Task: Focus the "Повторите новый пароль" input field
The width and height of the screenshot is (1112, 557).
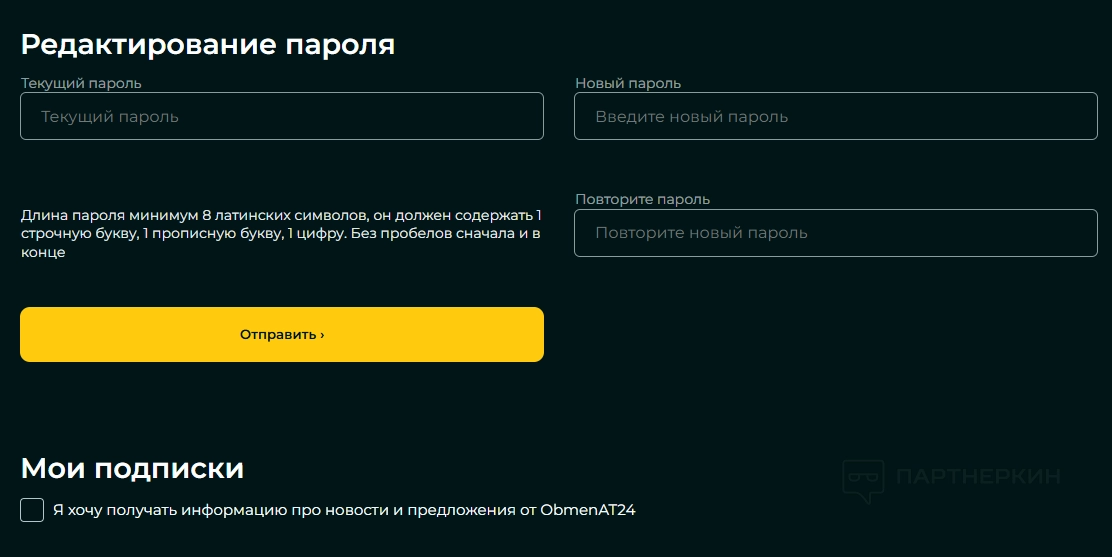Action: pos(836,232)
